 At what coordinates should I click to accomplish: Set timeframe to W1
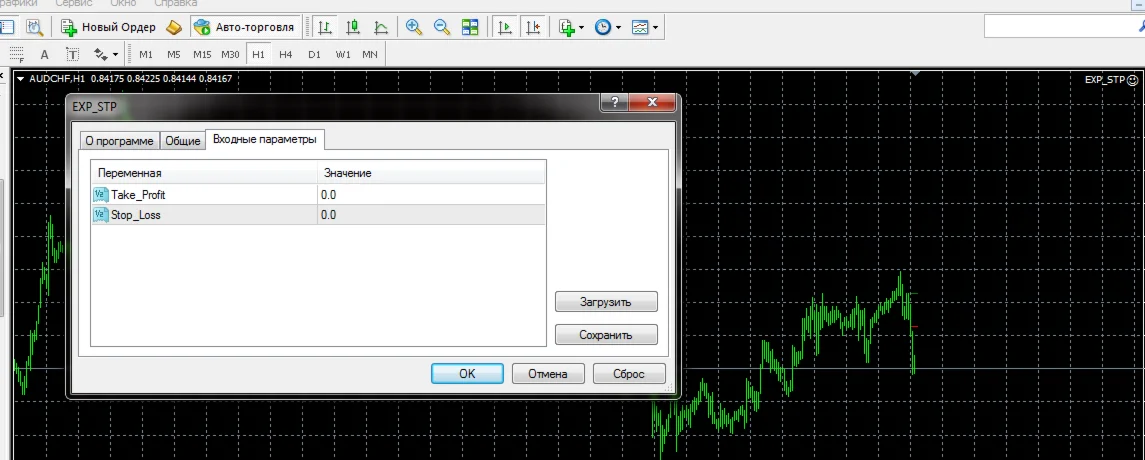[342, 55]
